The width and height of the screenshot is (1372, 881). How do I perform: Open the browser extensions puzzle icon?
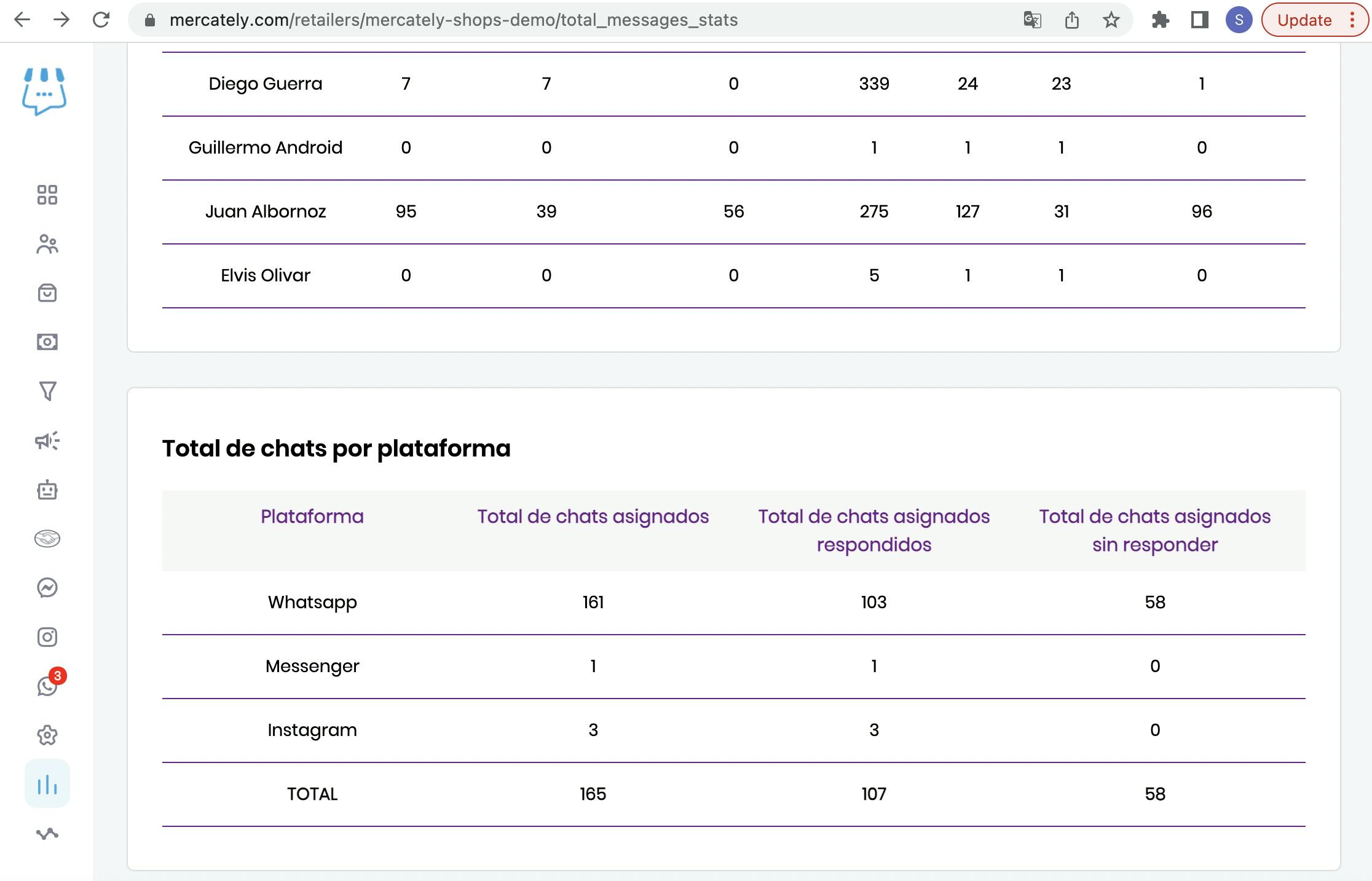1160,20
